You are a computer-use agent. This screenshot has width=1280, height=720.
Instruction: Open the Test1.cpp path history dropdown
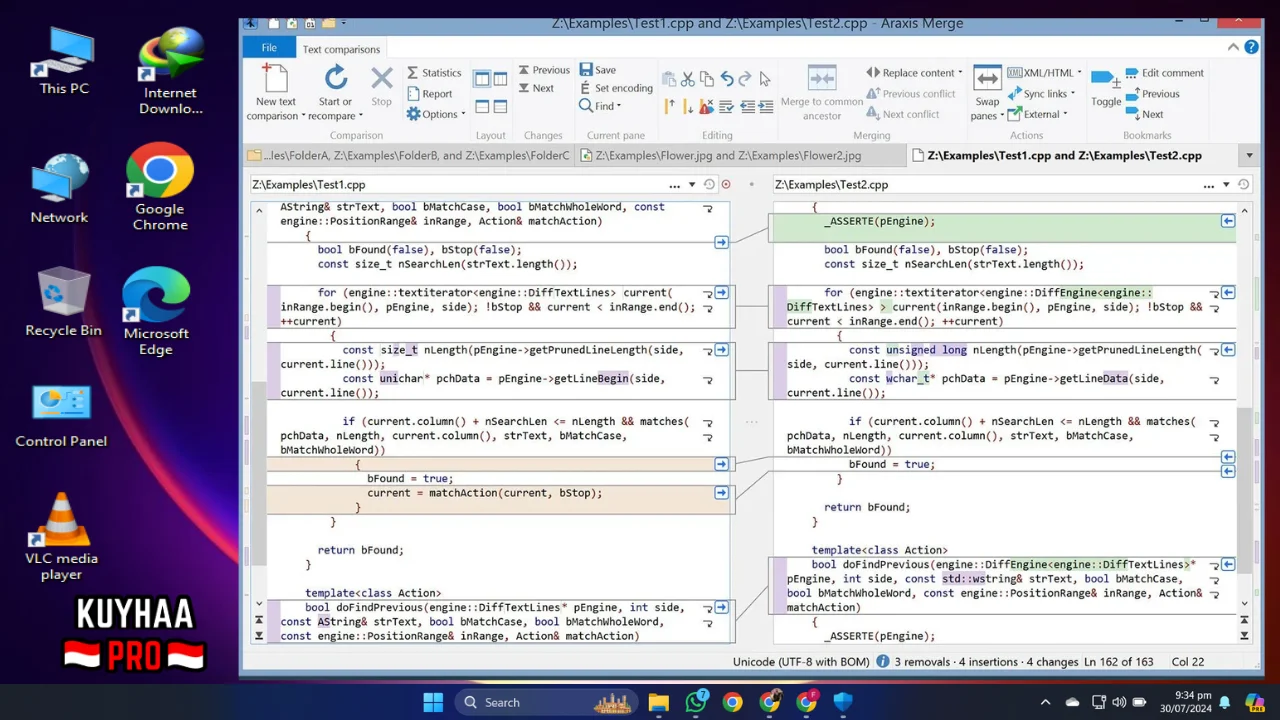click(692, 185)
